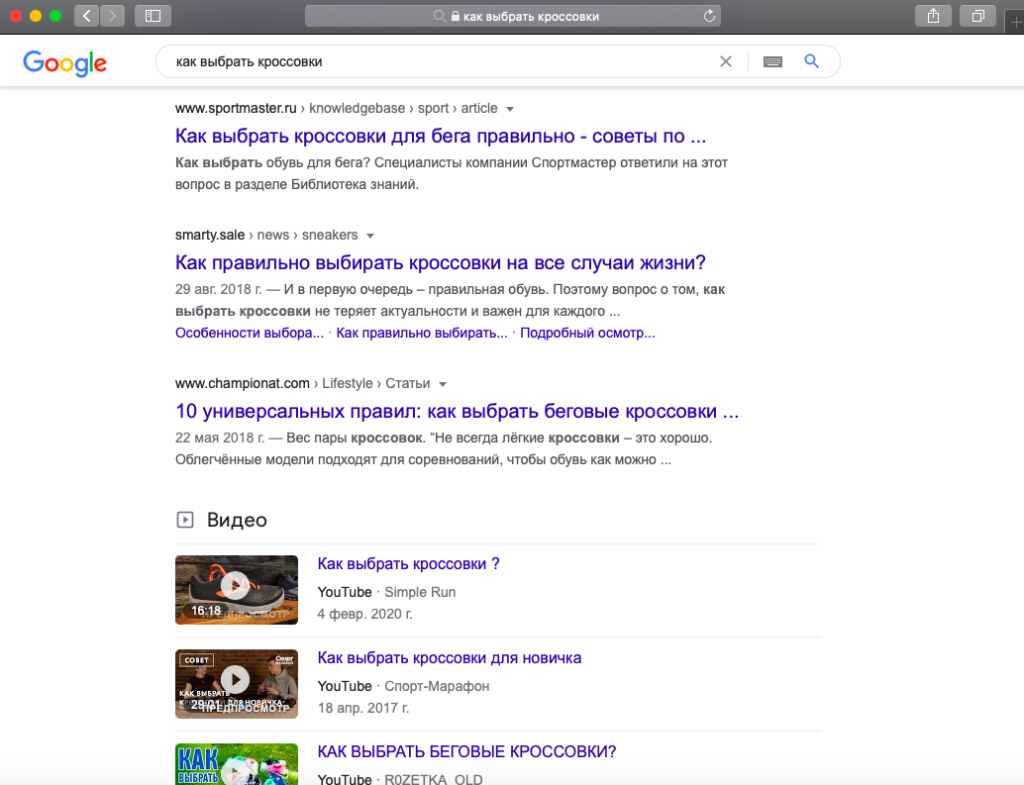Open sitelink 'Подробный осмотр...'
Viewport: 1024px width, 785px height.
(588, 332)
